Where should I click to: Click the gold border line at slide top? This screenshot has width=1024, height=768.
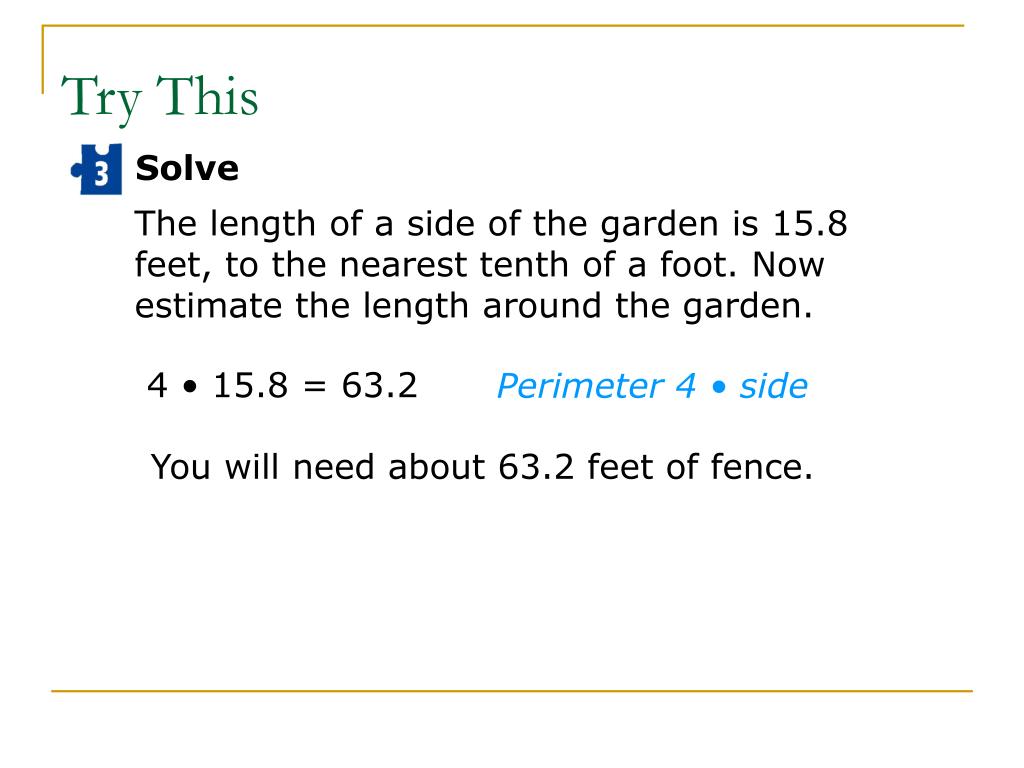click(503, 26)
